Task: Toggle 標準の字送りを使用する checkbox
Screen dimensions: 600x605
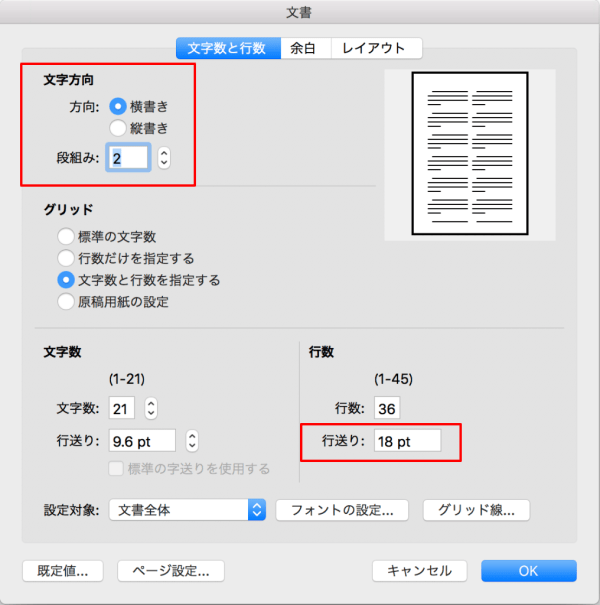Action: coord(116,468)
